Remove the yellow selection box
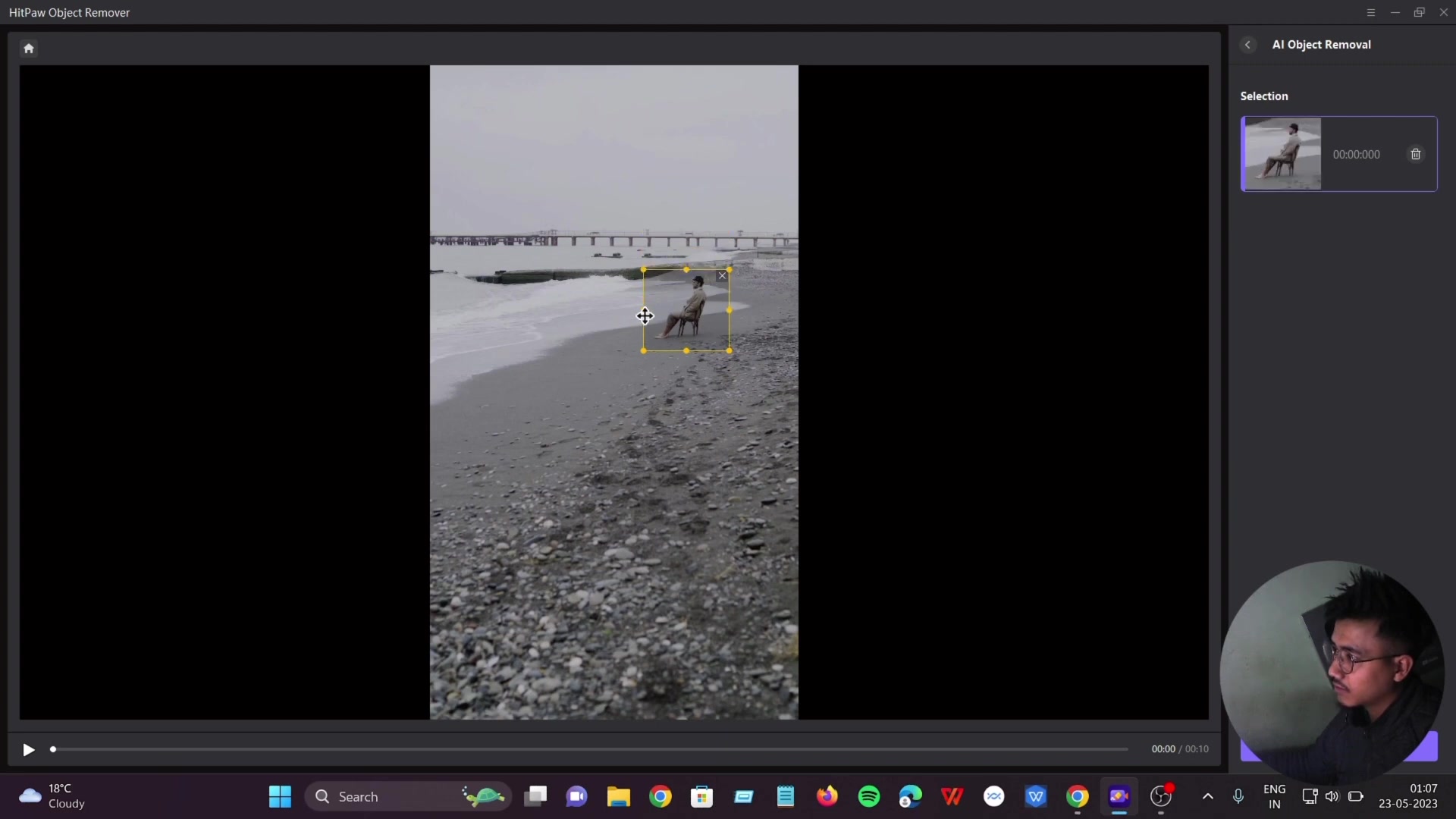The height and width of the screenshot is (819, 1456). (722, 276)
